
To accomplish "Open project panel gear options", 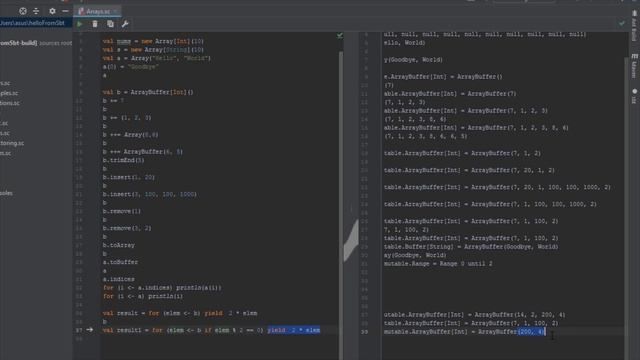I will tap(52, 11).
